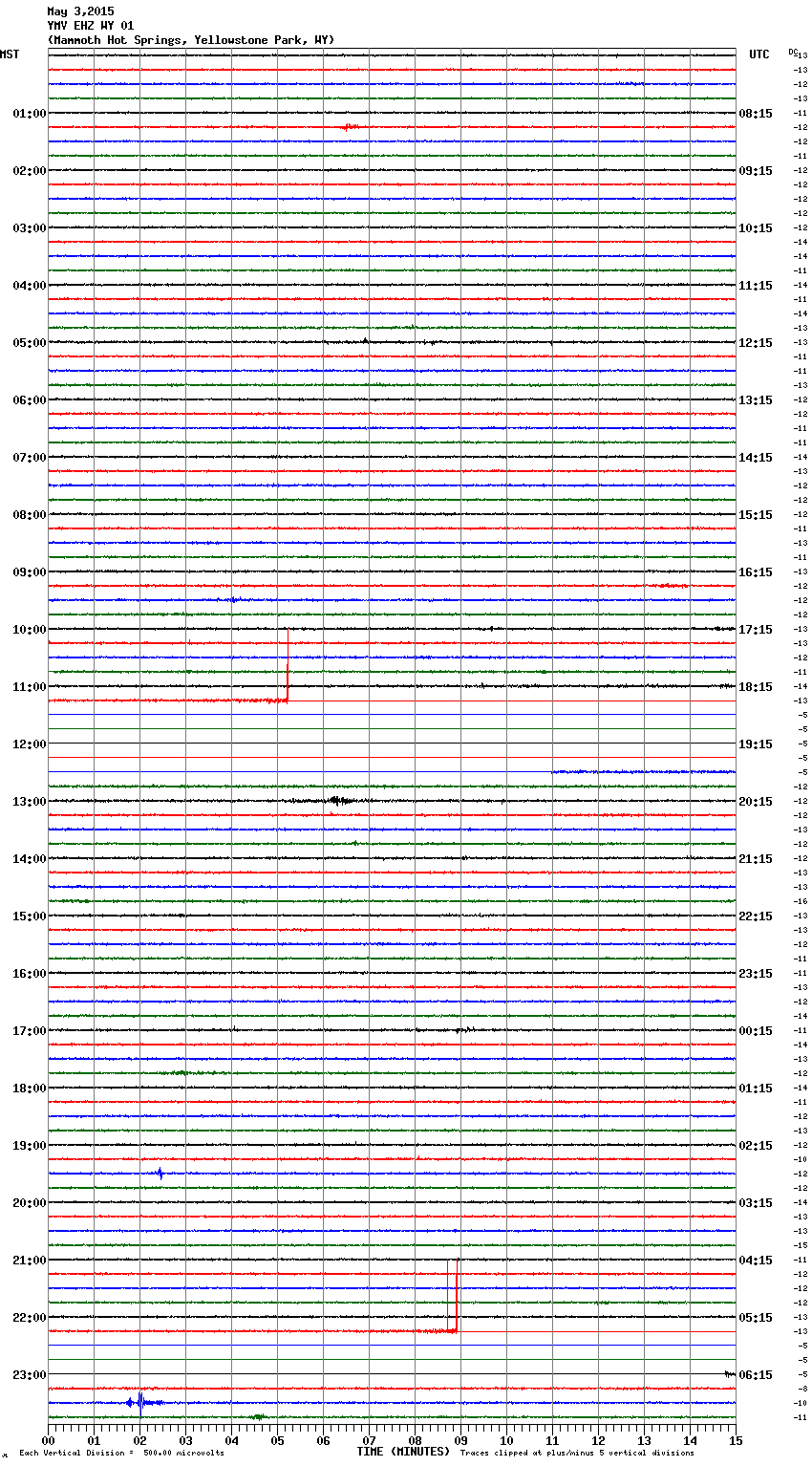Click the 22:15 UTC time label
Image resolution: width=812 pixels, height=1466 pixels.
pyautogui.click(x=756, y=916)
